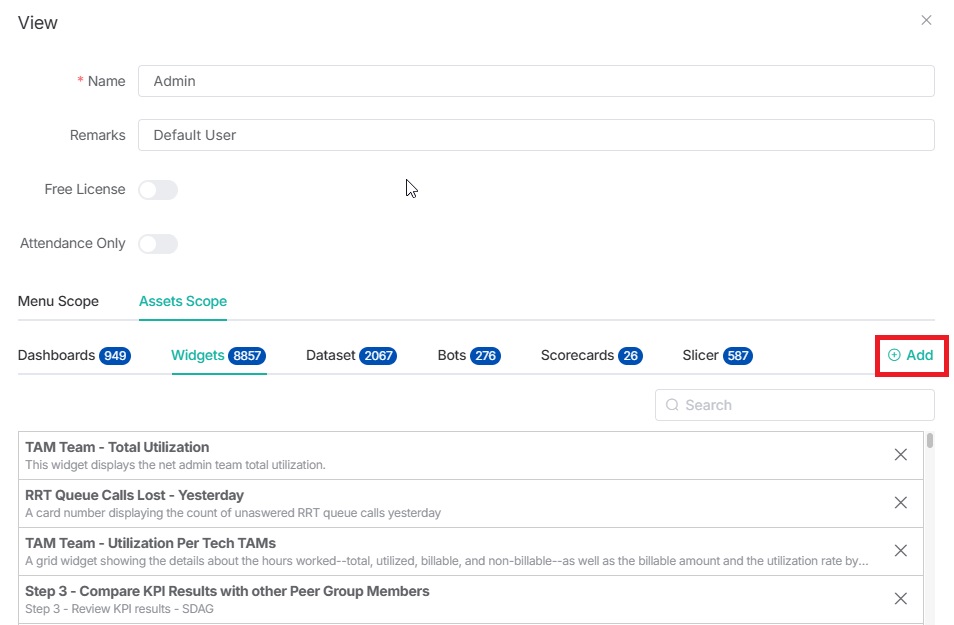Click the search magnifier icon
Screen dimensions: 954x625
pyautogui.click(x=672, y=405)
